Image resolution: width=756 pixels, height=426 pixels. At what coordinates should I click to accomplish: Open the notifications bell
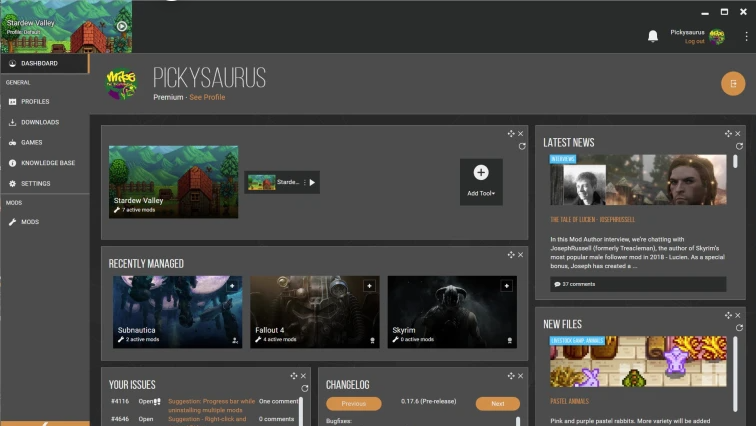(x=653, y=36)
